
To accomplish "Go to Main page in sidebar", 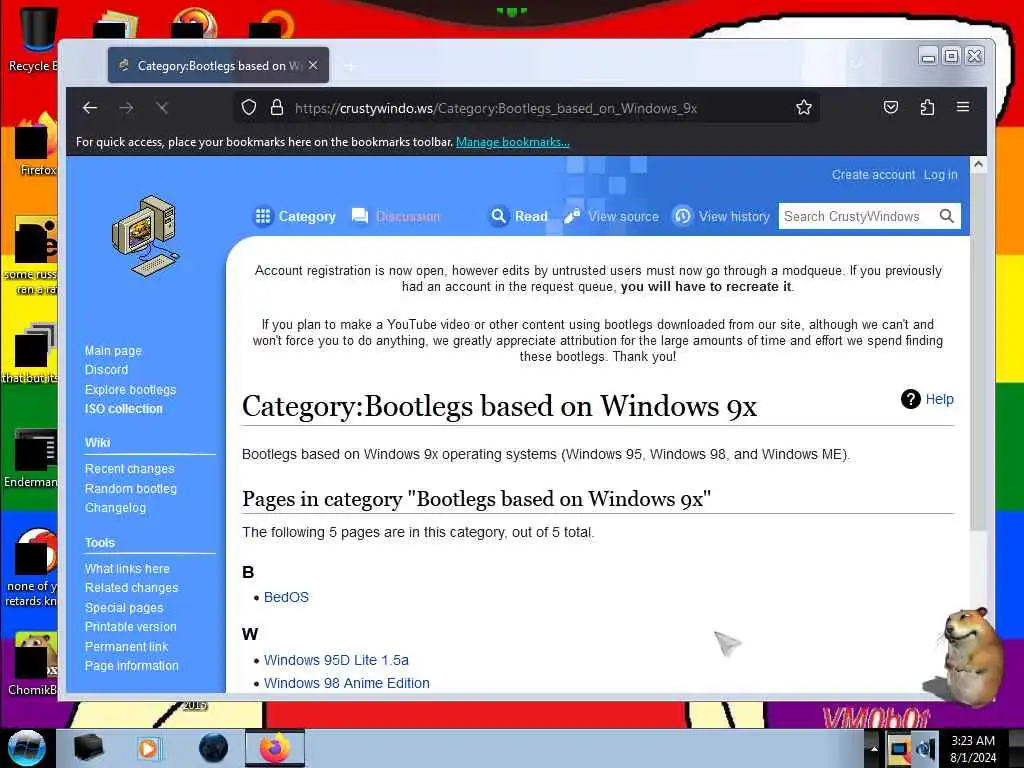I will click(113, 351).
